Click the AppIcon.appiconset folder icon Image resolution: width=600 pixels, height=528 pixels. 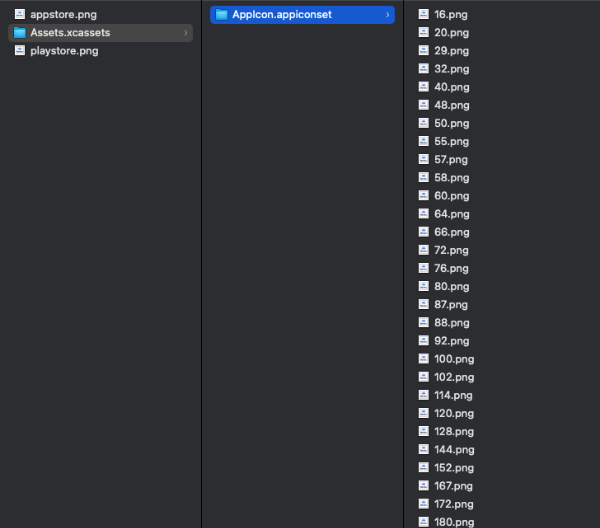pos(222,15)
